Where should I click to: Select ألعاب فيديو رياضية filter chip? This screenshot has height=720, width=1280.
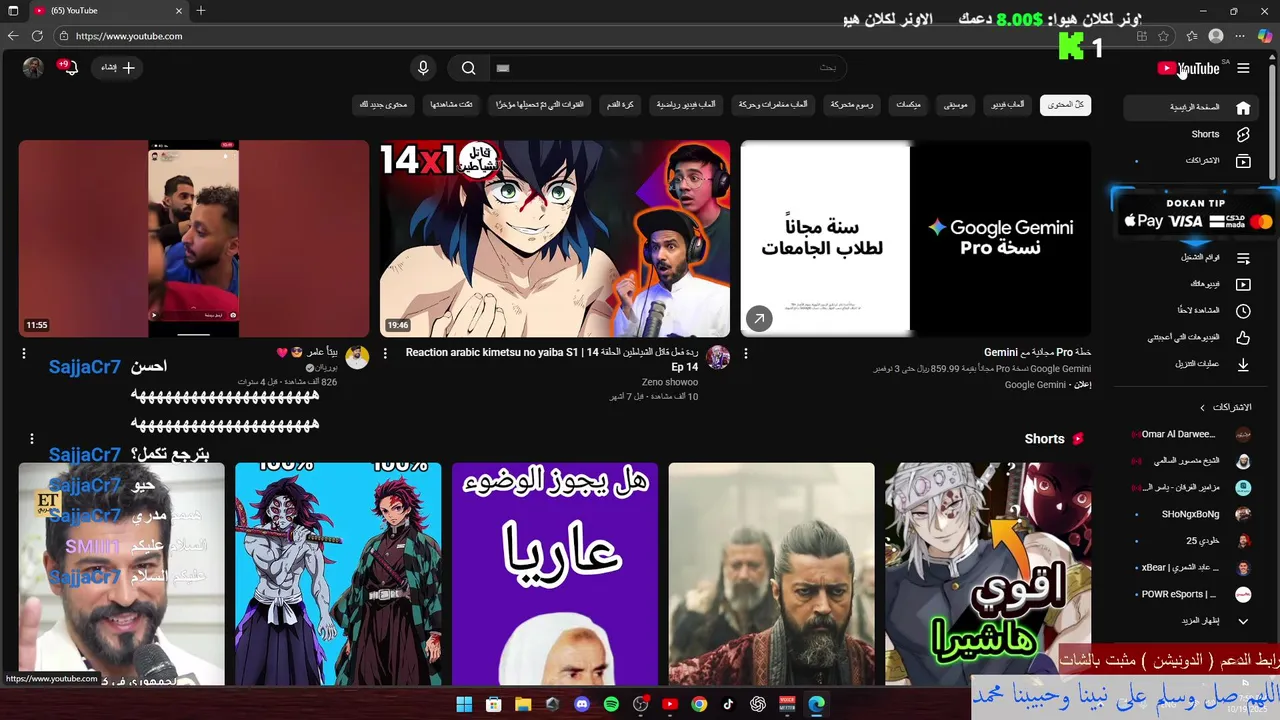pos(686,104)
